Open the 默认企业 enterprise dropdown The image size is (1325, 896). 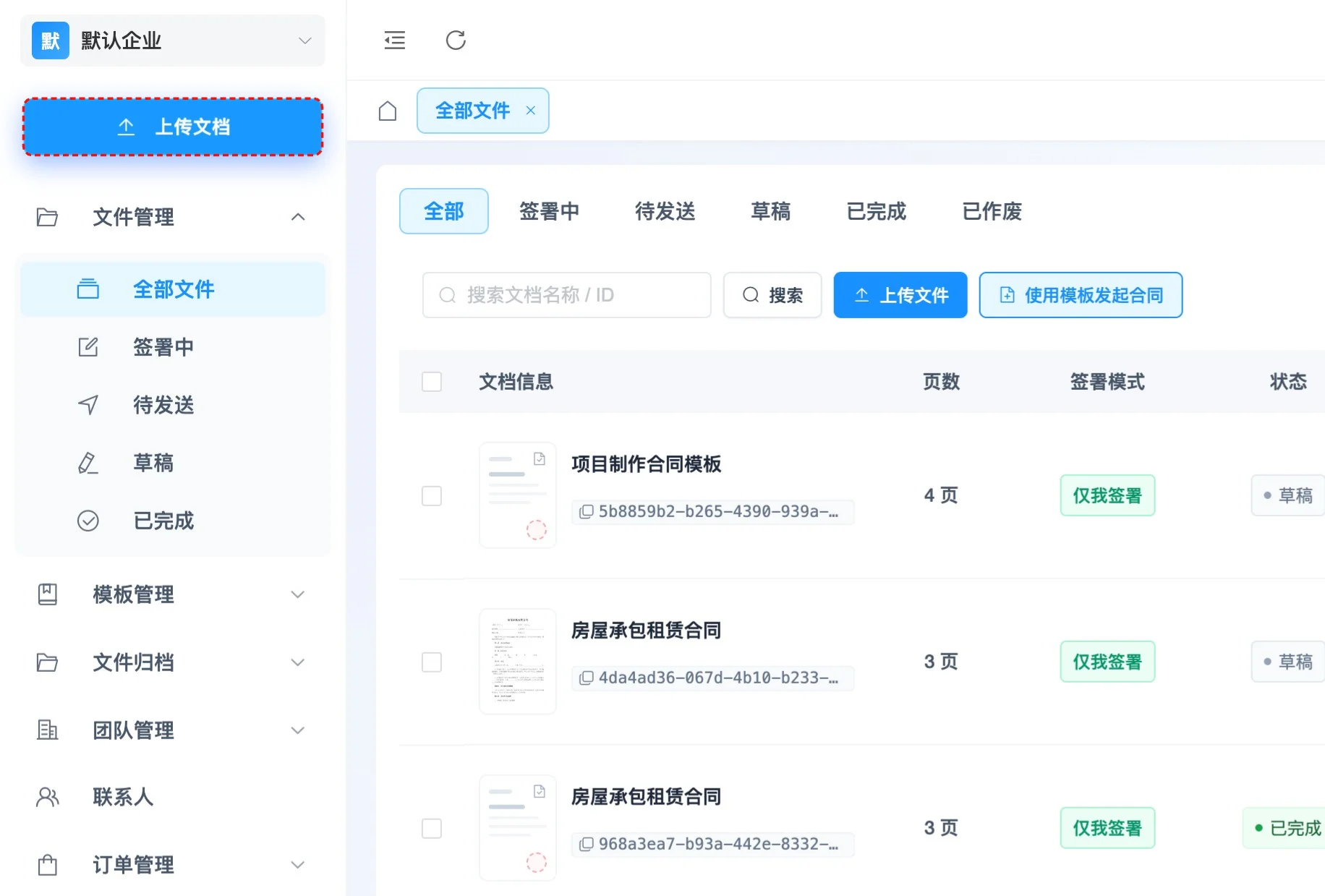(173, 40)
